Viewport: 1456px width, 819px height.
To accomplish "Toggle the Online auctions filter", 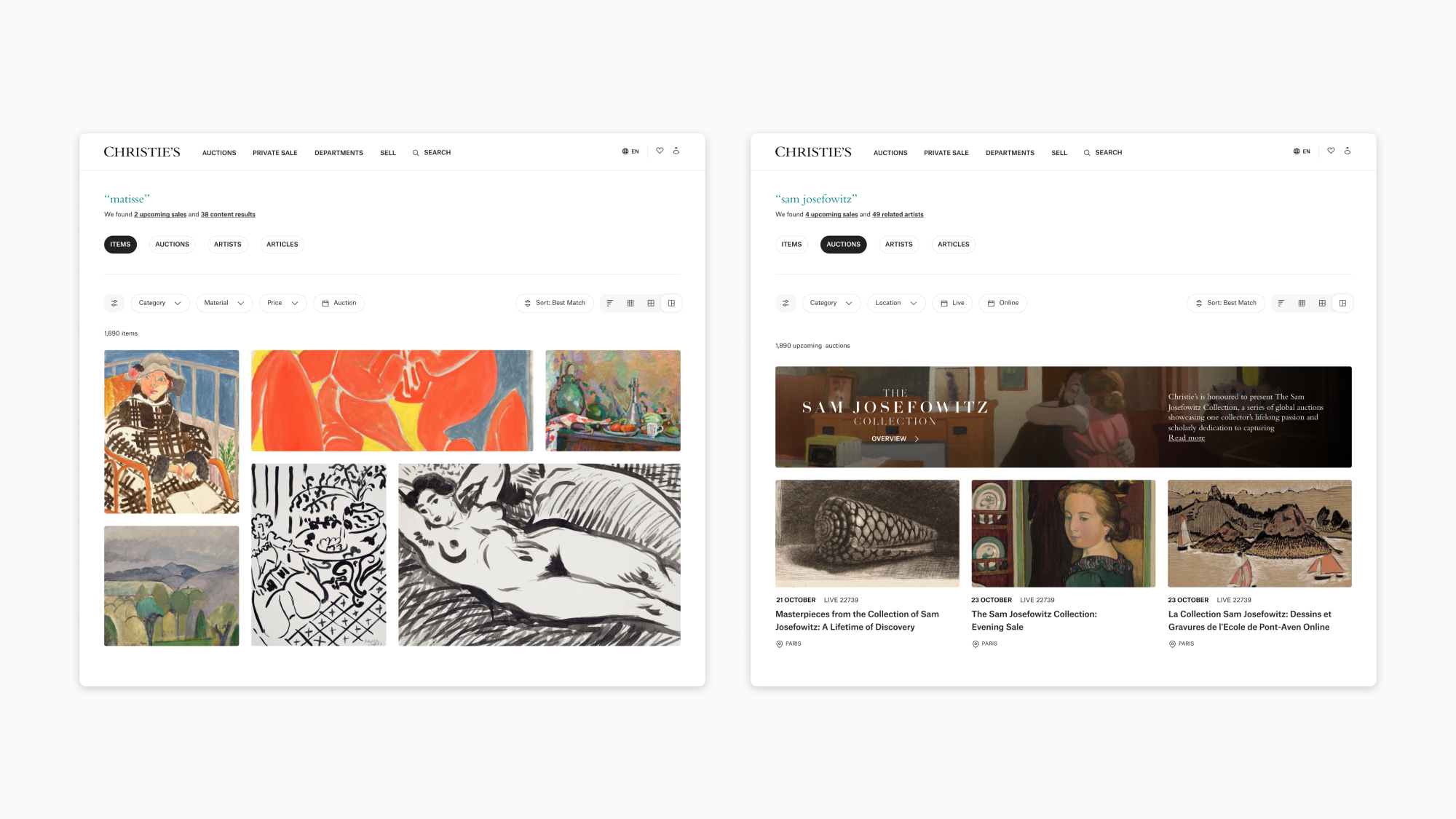I will 1003,303.
